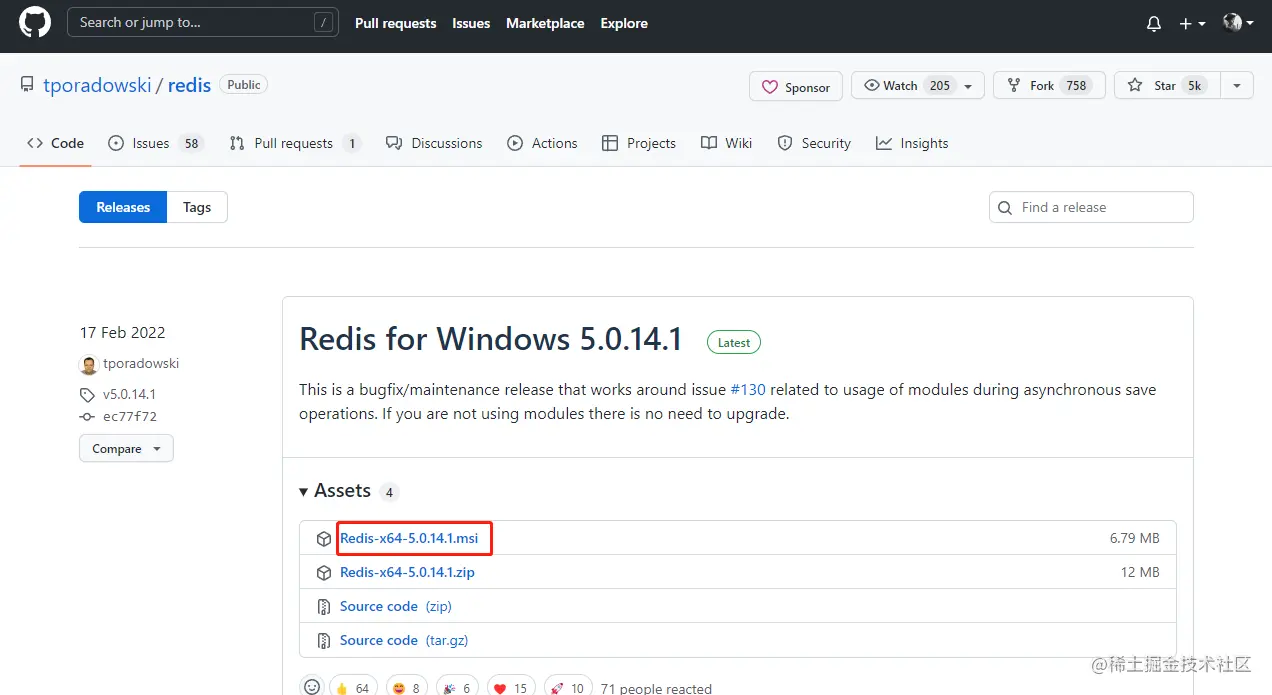The image size is (1272, 695).
Task: Download Source code (tar.gz)
Action: tap(404, 640)
